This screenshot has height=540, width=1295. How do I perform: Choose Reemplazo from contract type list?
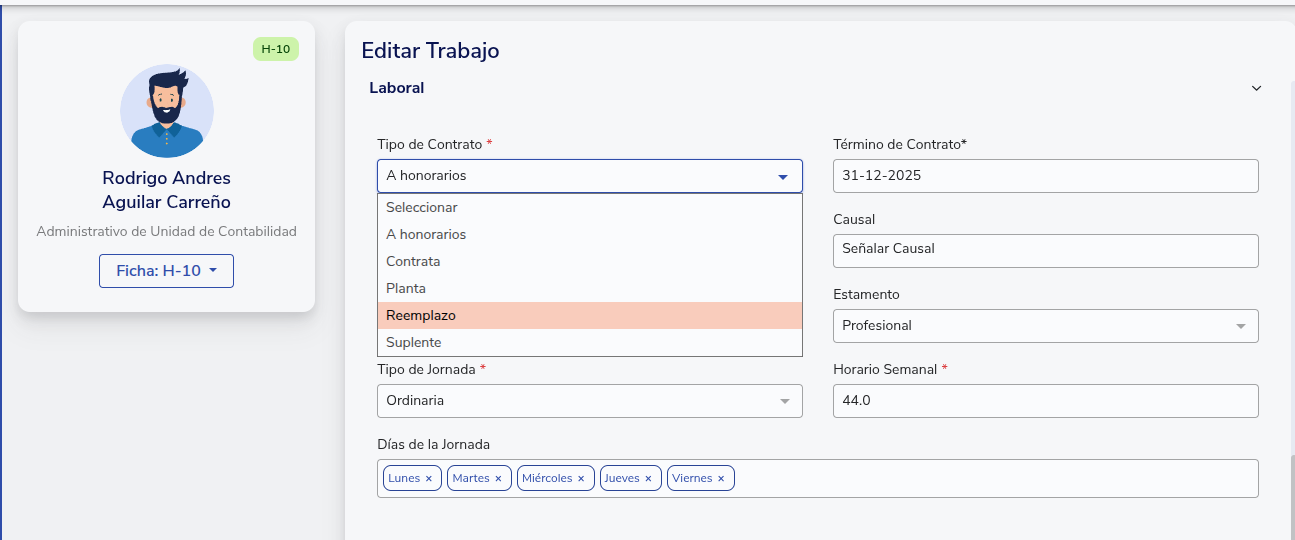pyautogui.click(x=589, y=315)
